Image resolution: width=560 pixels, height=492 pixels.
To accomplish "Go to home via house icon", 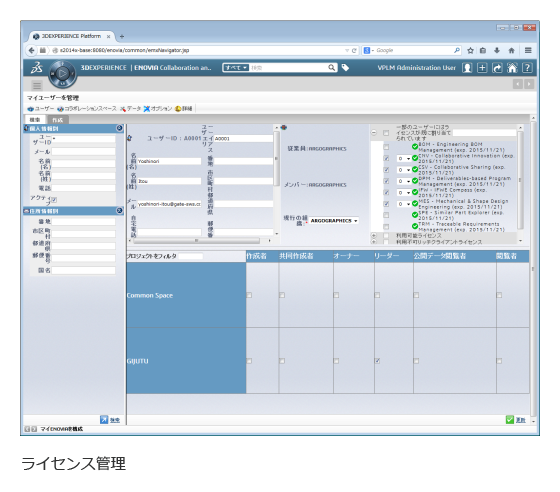I will coord(512,67).
